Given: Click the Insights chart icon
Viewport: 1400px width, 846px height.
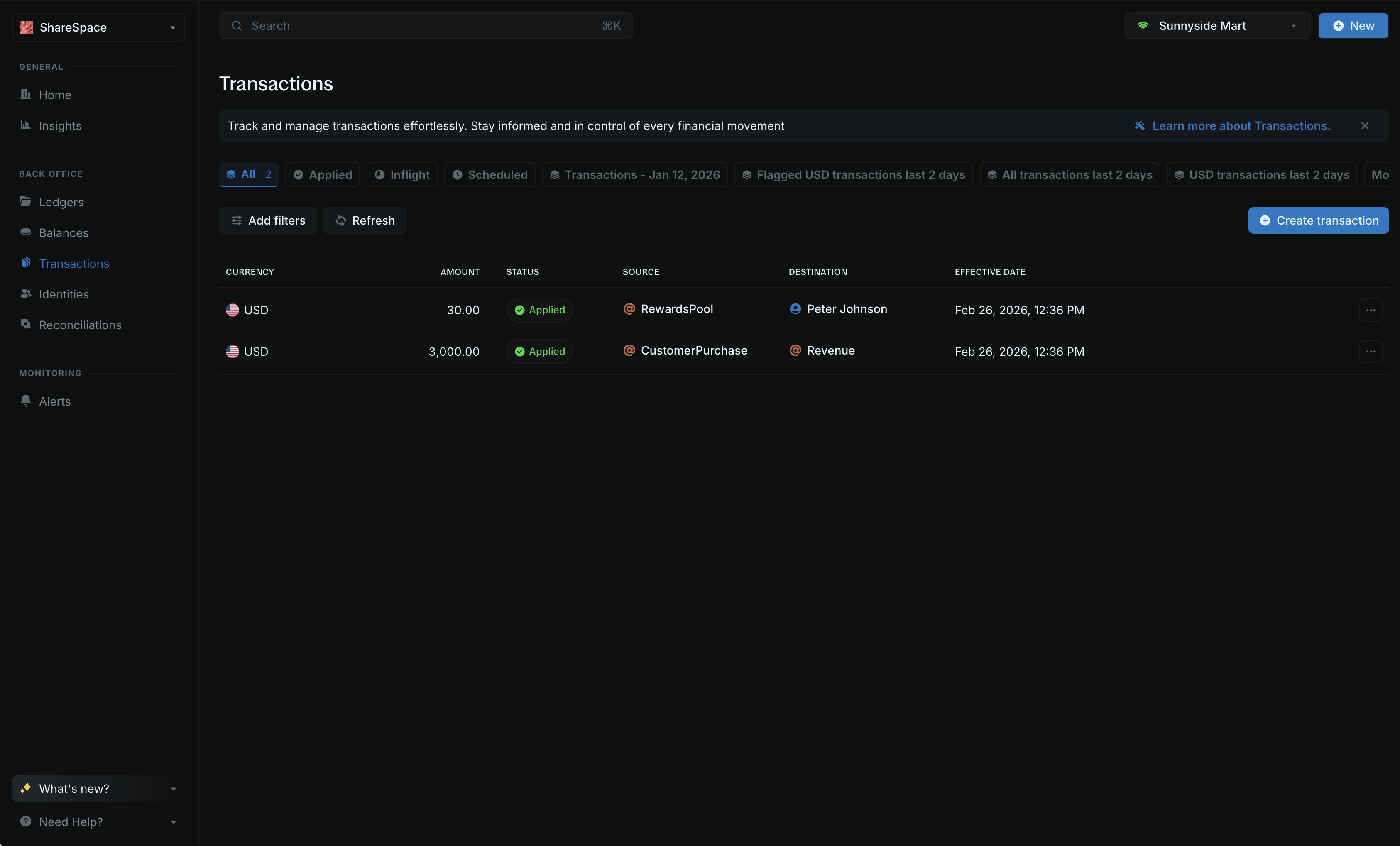Looking at the screenshot, I should 26,125.
